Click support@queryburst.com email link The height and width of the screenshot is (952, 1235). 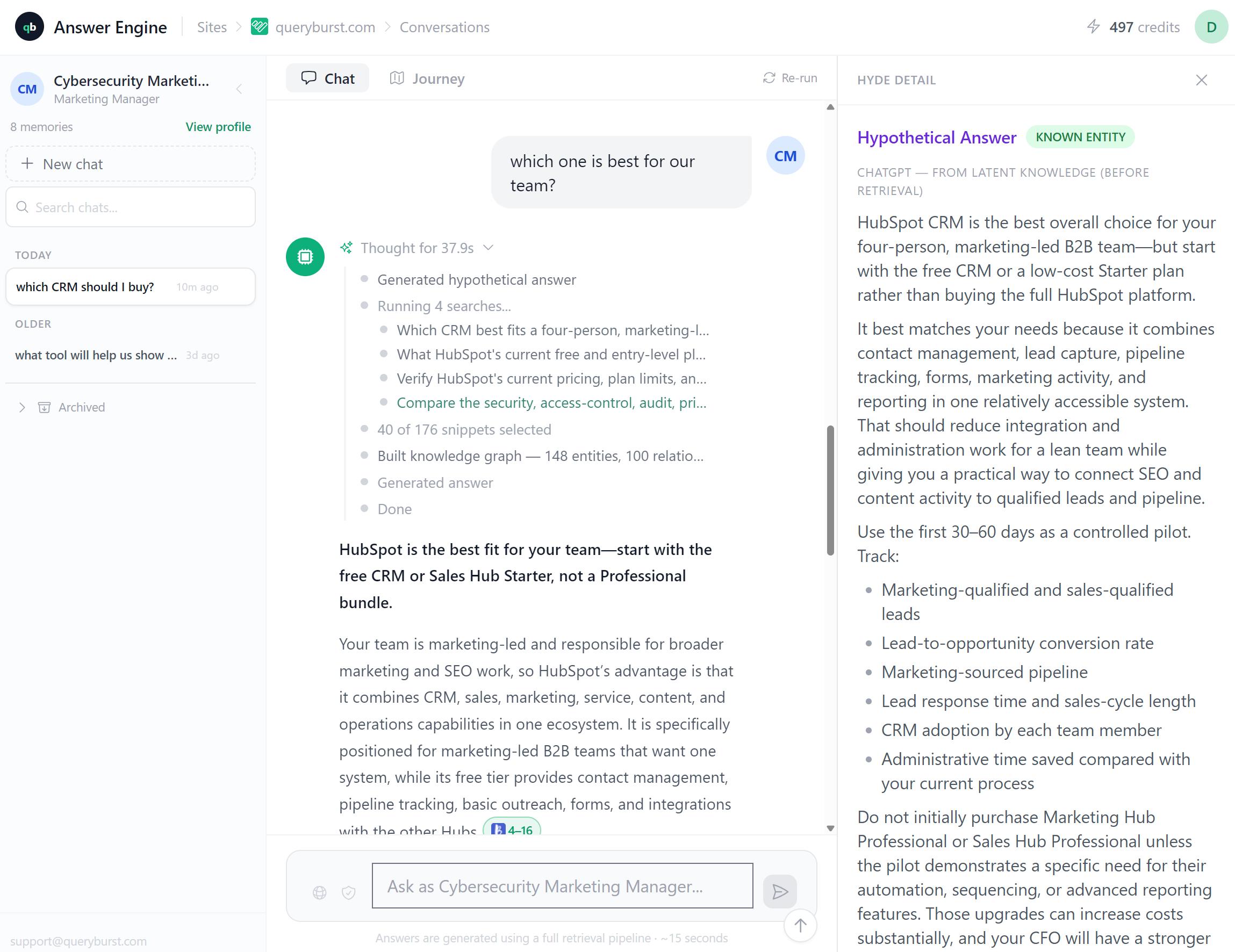click(x=78, y=941)
